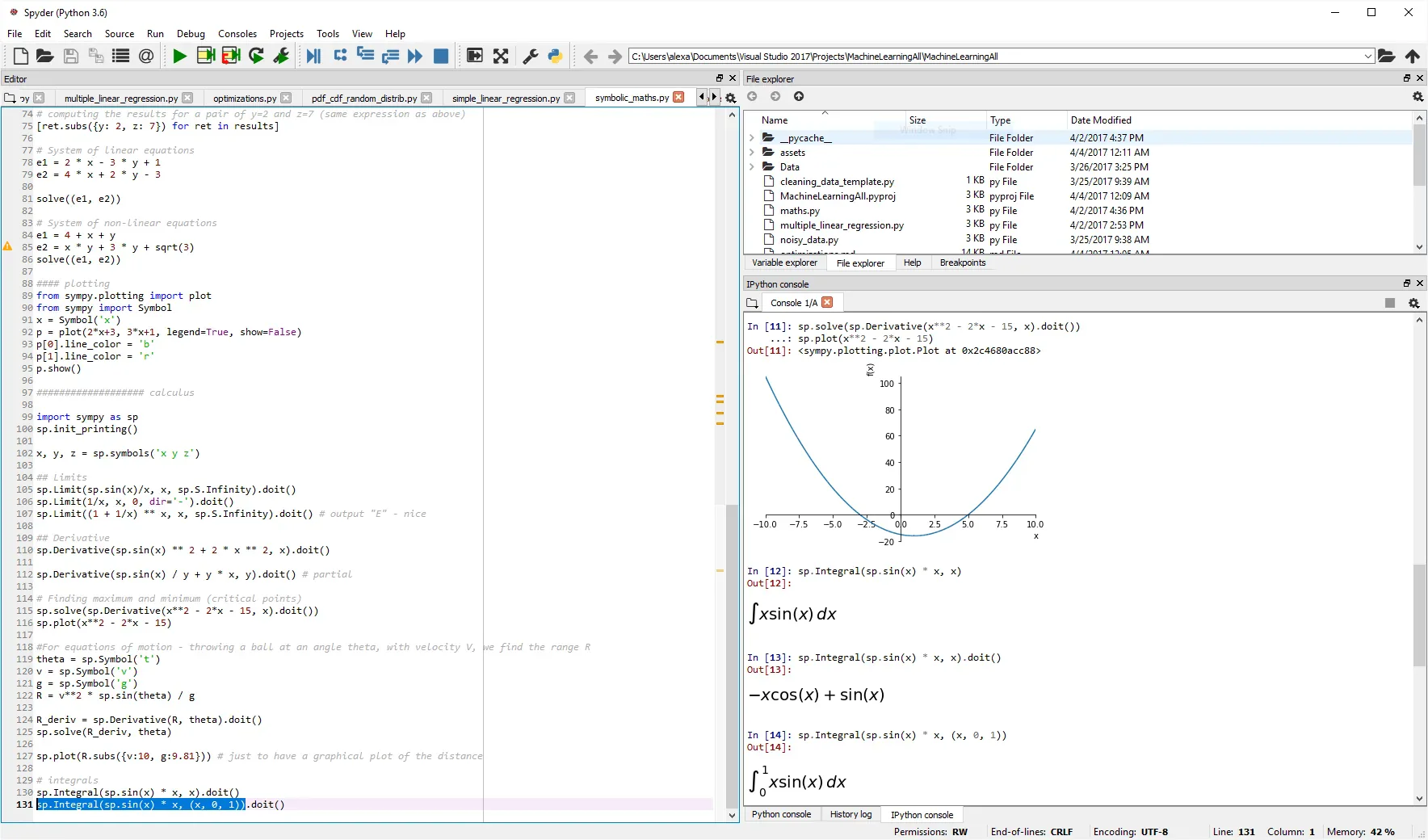Close the Console 1/A tab
Image resolution: width=1428 pixels, height=840 pixels.
pyautogui.click(x=827, y=303)
